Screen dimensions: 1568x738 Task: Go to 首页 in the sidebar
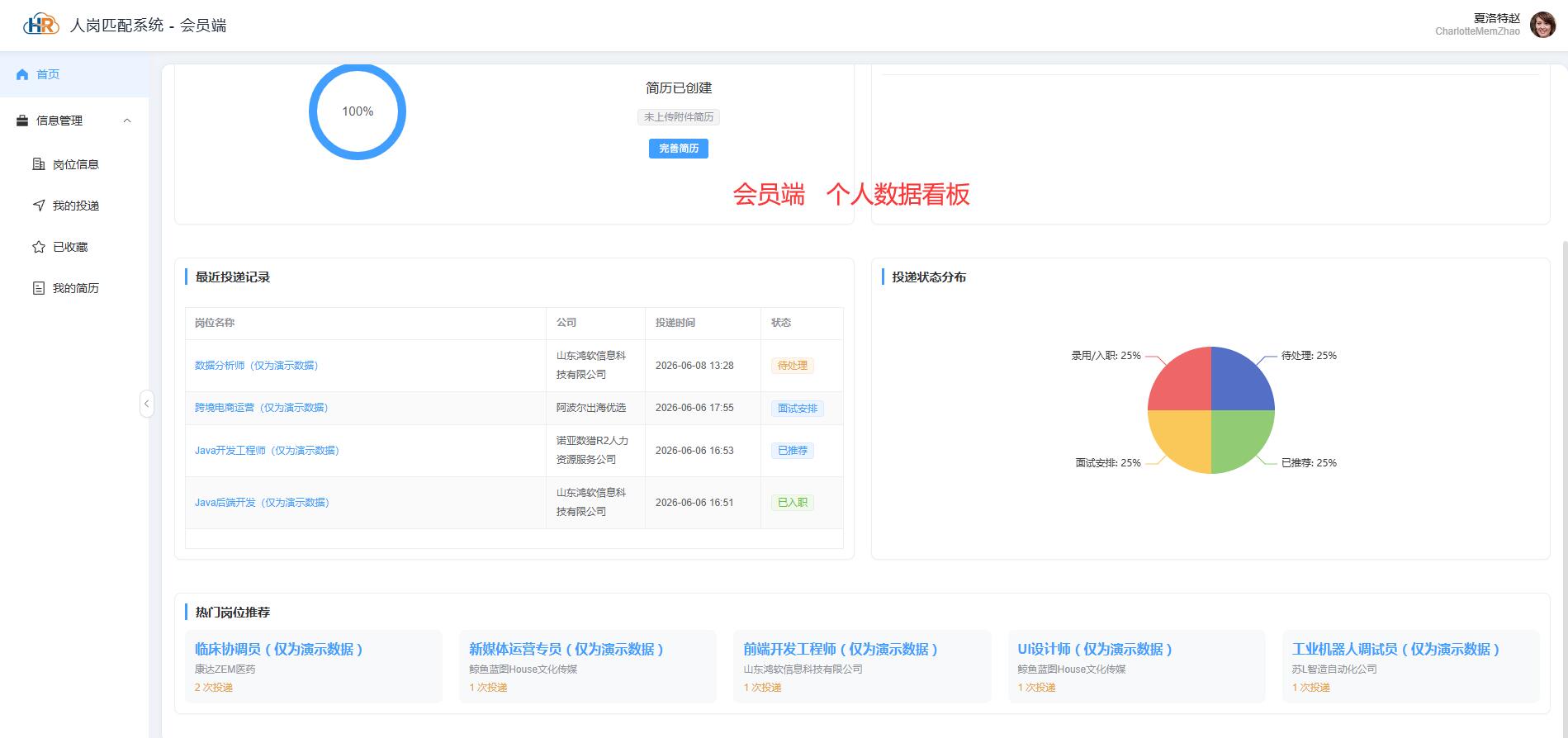pos(74,74)
